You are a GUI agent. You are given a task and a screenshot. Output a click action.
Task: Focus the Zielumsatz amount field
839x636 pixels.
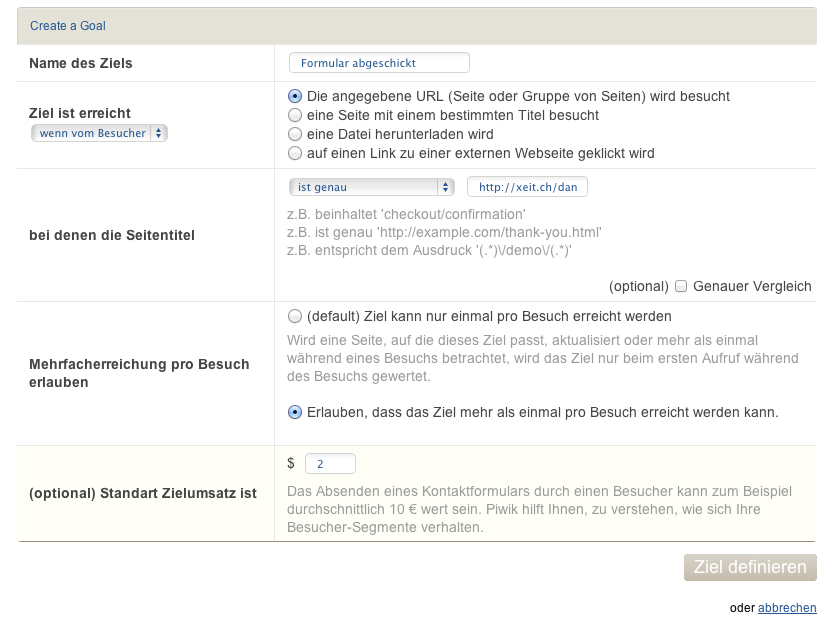click(330, 464)
